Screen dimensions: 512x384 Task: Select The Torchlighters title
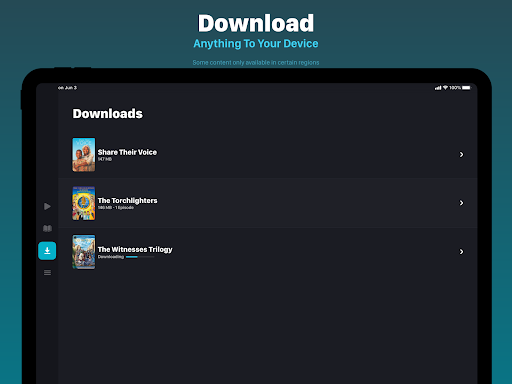127,200
